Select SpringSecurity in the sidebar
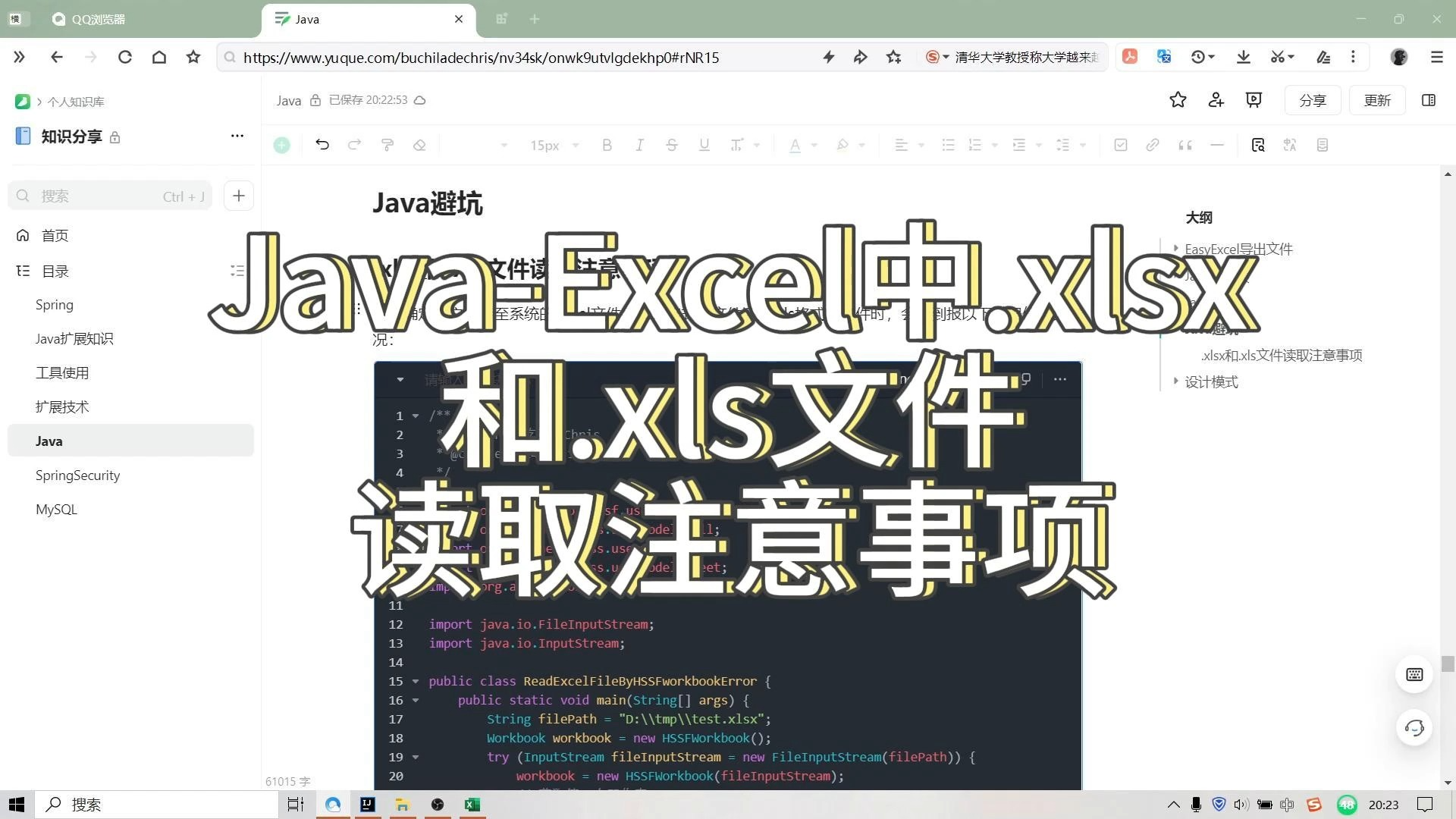 click(x=78, y=475)
